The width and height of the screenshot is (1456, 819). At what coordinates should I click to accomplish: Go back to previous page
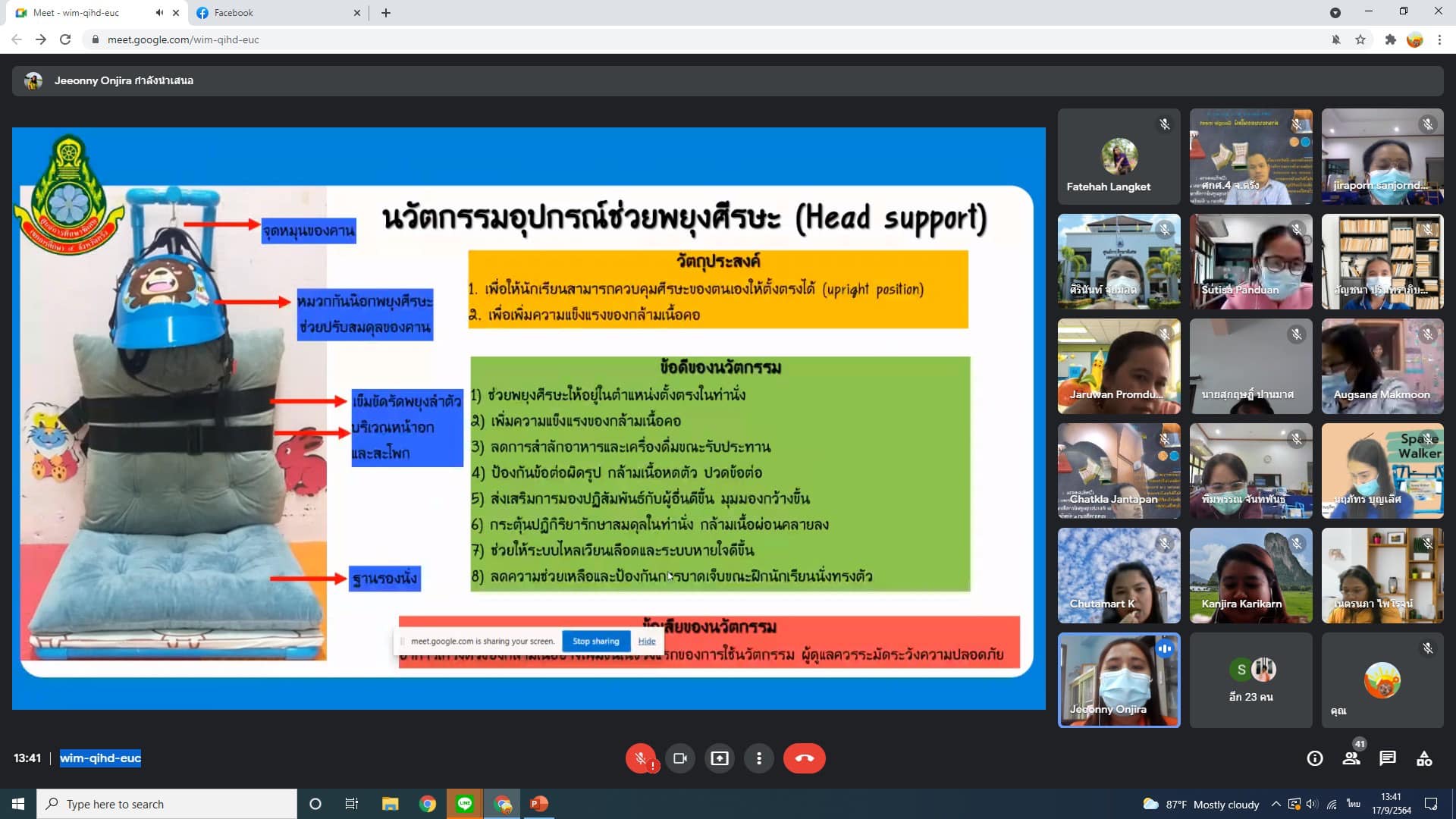point(17,39)
